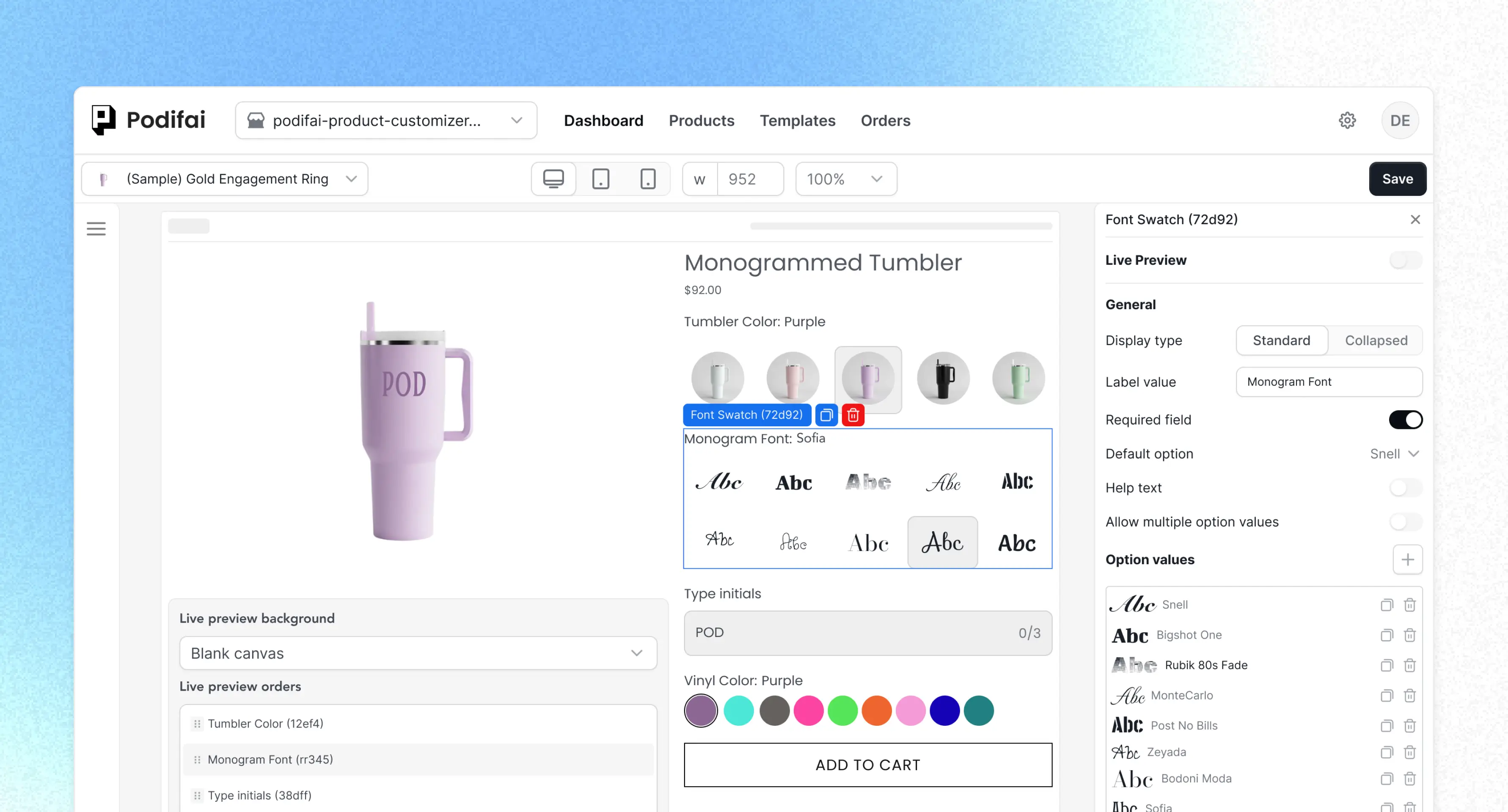Switch to mobile preview device icon
Screen dimensions: 1508x812
pos(647,179)
